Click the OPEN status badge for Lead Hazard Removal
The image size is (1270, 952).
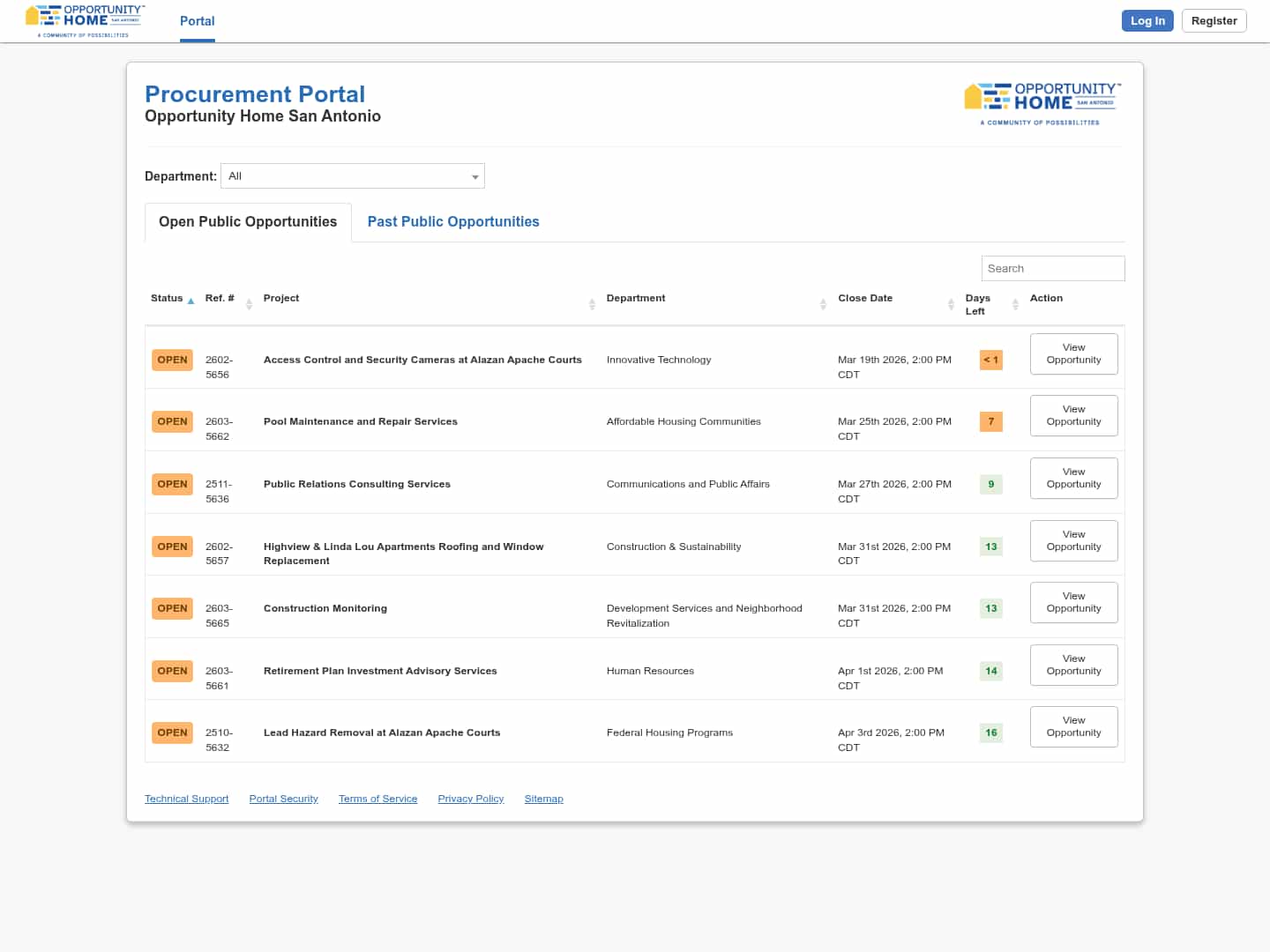(x=172, y=733)
